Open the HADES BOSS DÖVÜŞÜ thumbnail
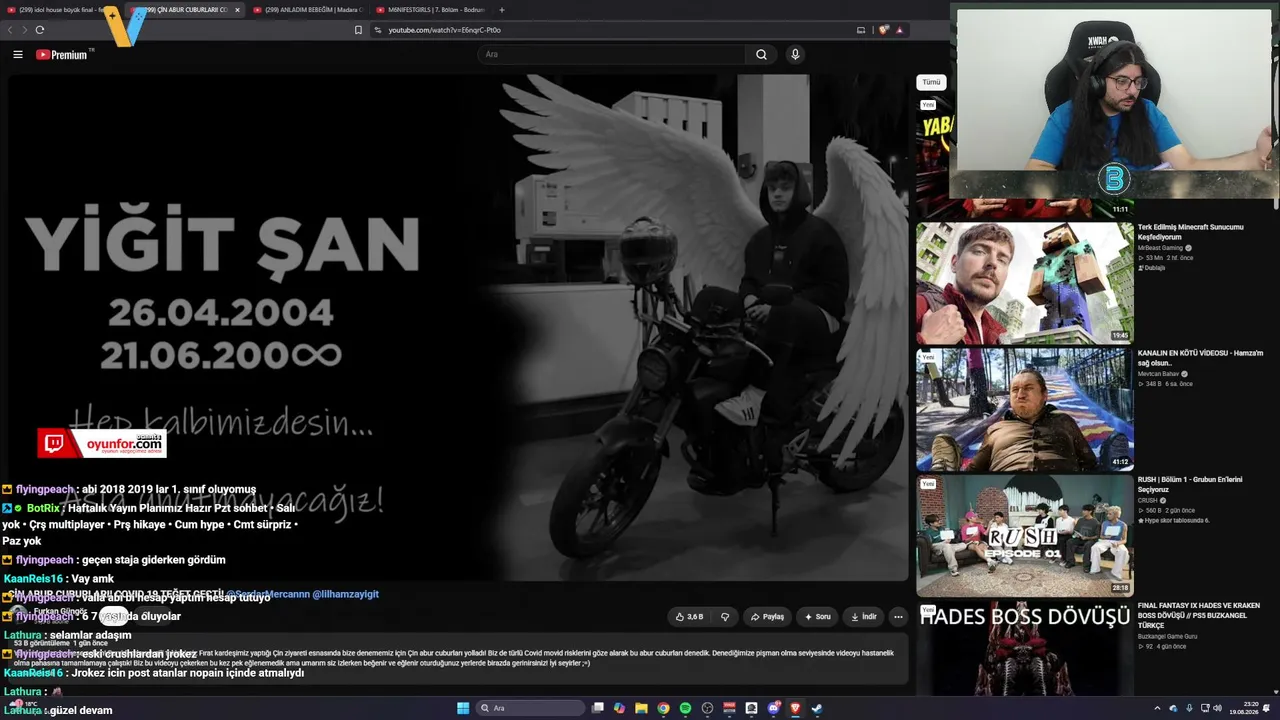This screenshot has height=720, width=1280. [1025, 648]
